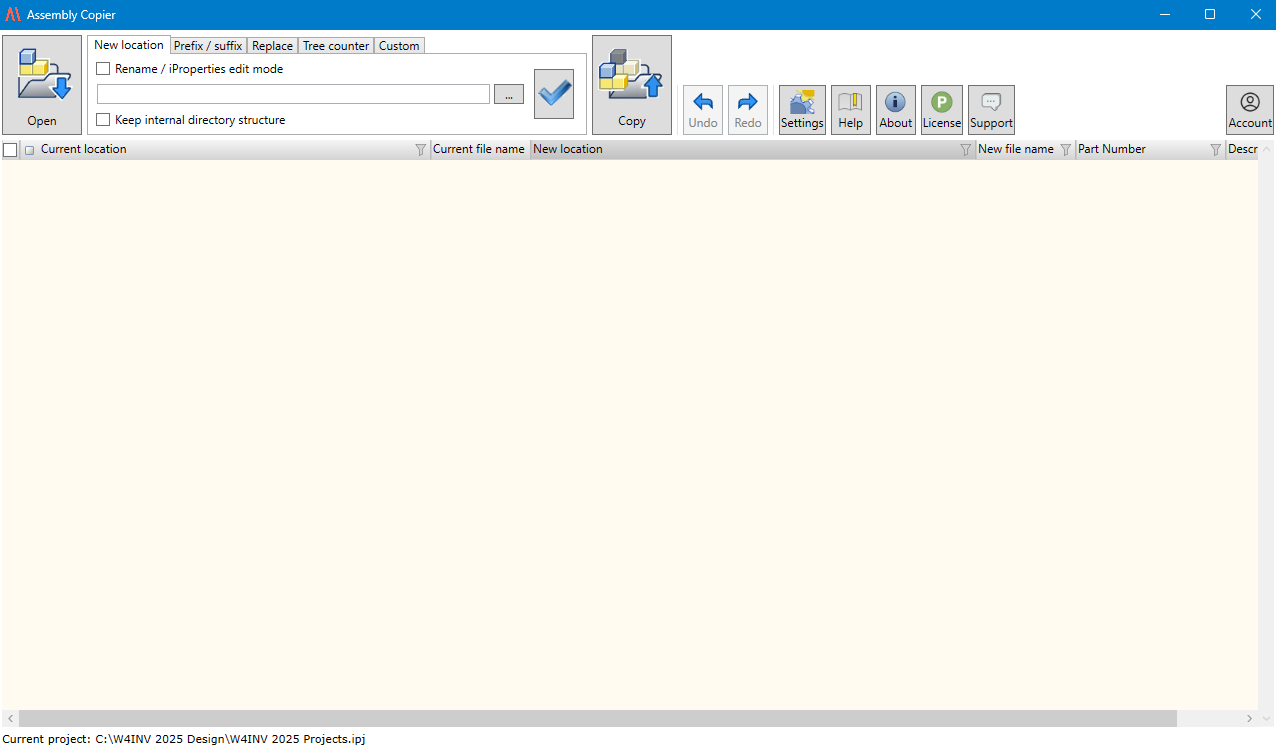Select the New location tab
1276x746 pixels.
pyautogui.click(x=128, y=45)
